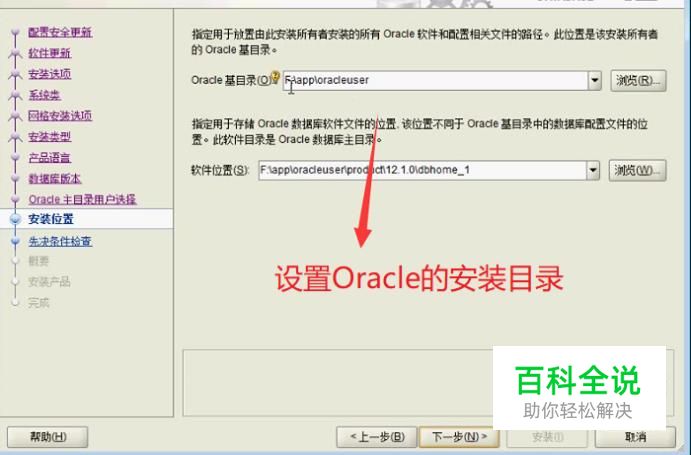Open the 数据库版本 step
The height and width of the screenshot is (455, 691).
coord(55,179)
